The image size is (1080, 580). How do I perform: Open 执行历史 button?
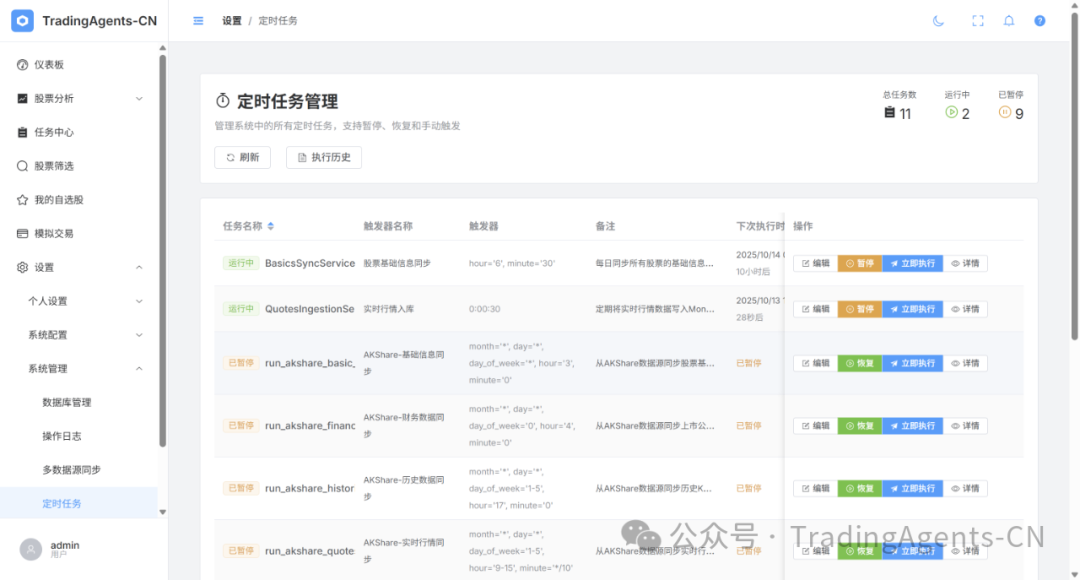pos(324,157)
